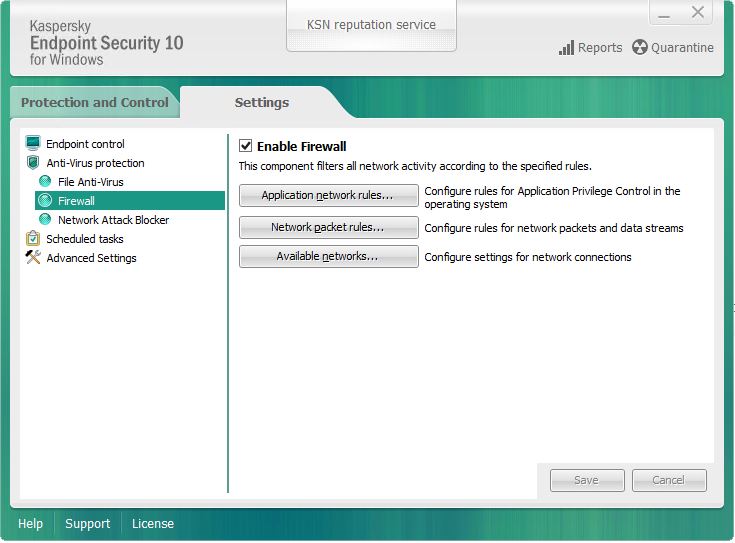This screenshot has height=543, width=735.
Task: Click the Endpoint control monitor icon
Action: (x=33, y=144)
